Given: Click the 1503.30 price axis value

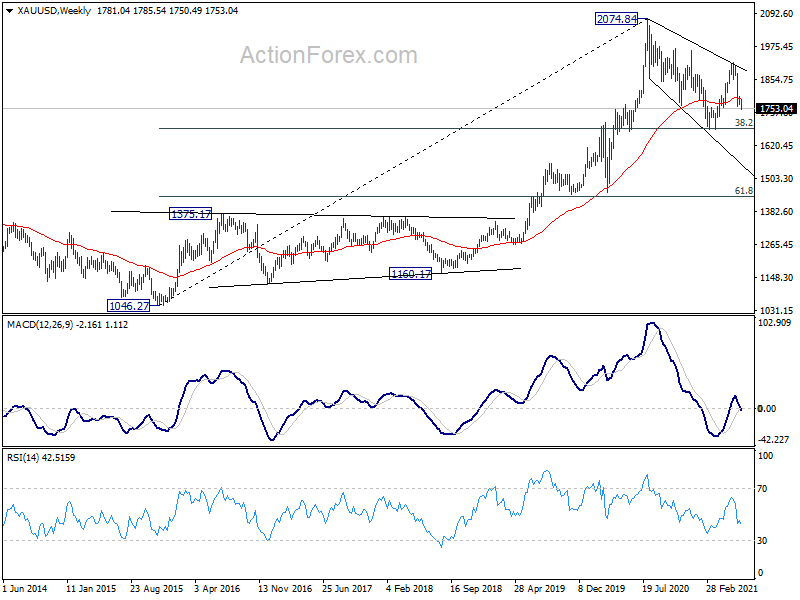Looking at the screenshot, I should (x=777, y=179).
